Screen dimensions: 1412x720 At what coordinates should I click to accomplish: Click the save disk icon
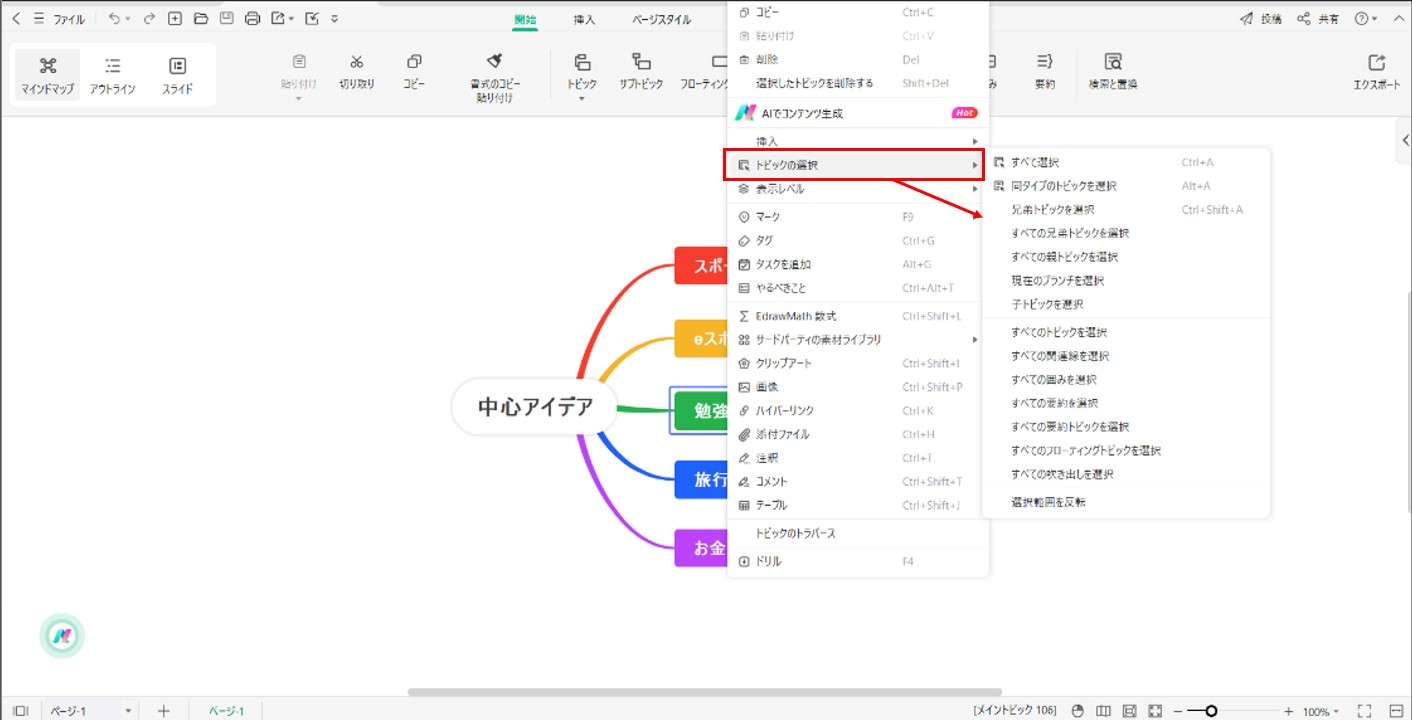(x=227, y=18)
